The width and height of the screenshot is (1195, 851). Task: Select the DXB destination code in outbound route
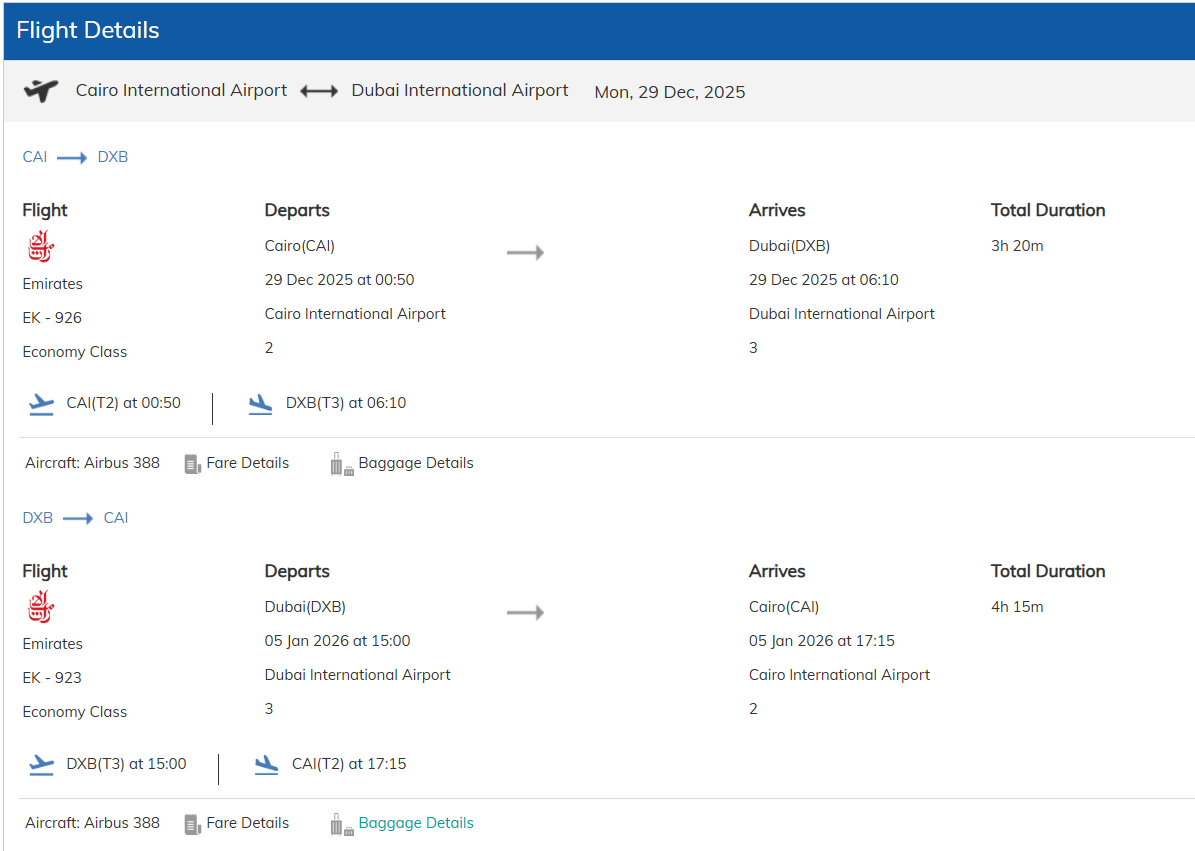point(112,157)
